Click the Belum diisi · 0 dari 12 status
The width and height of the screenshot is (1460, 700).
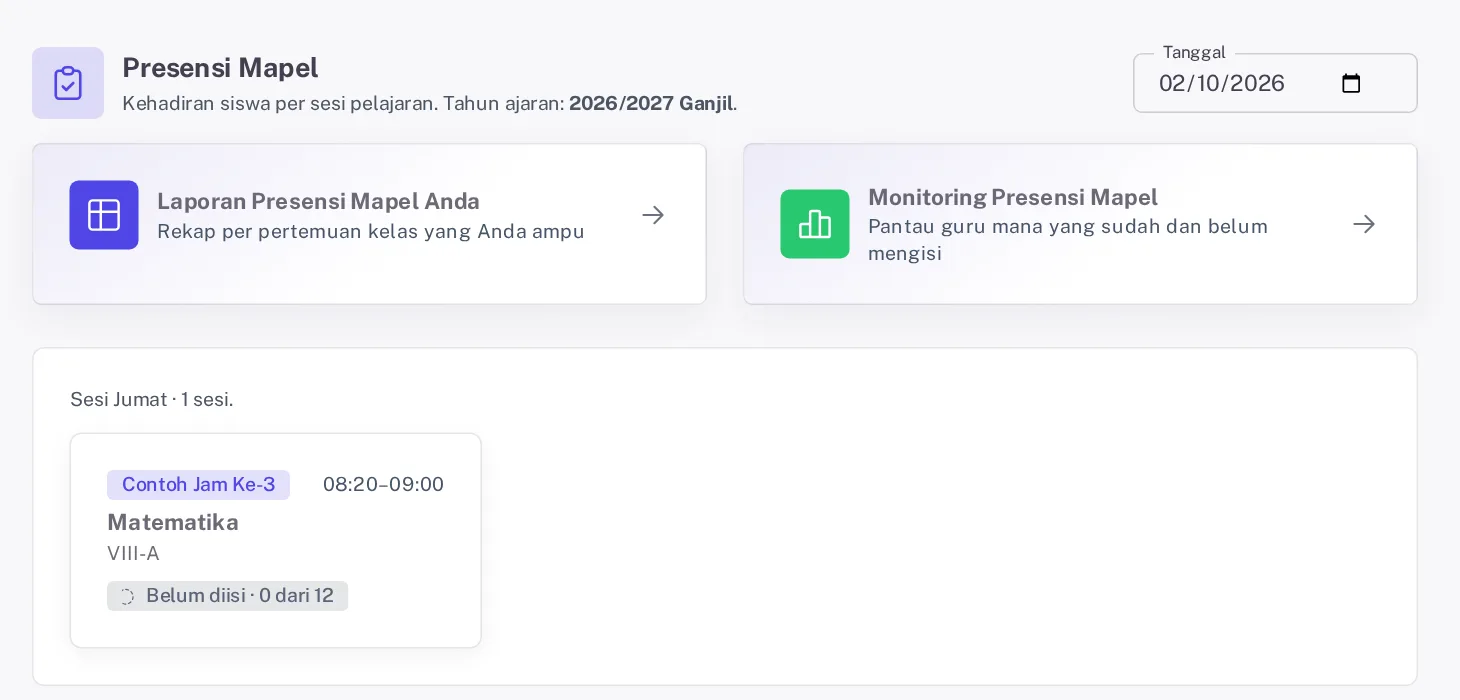227,596
